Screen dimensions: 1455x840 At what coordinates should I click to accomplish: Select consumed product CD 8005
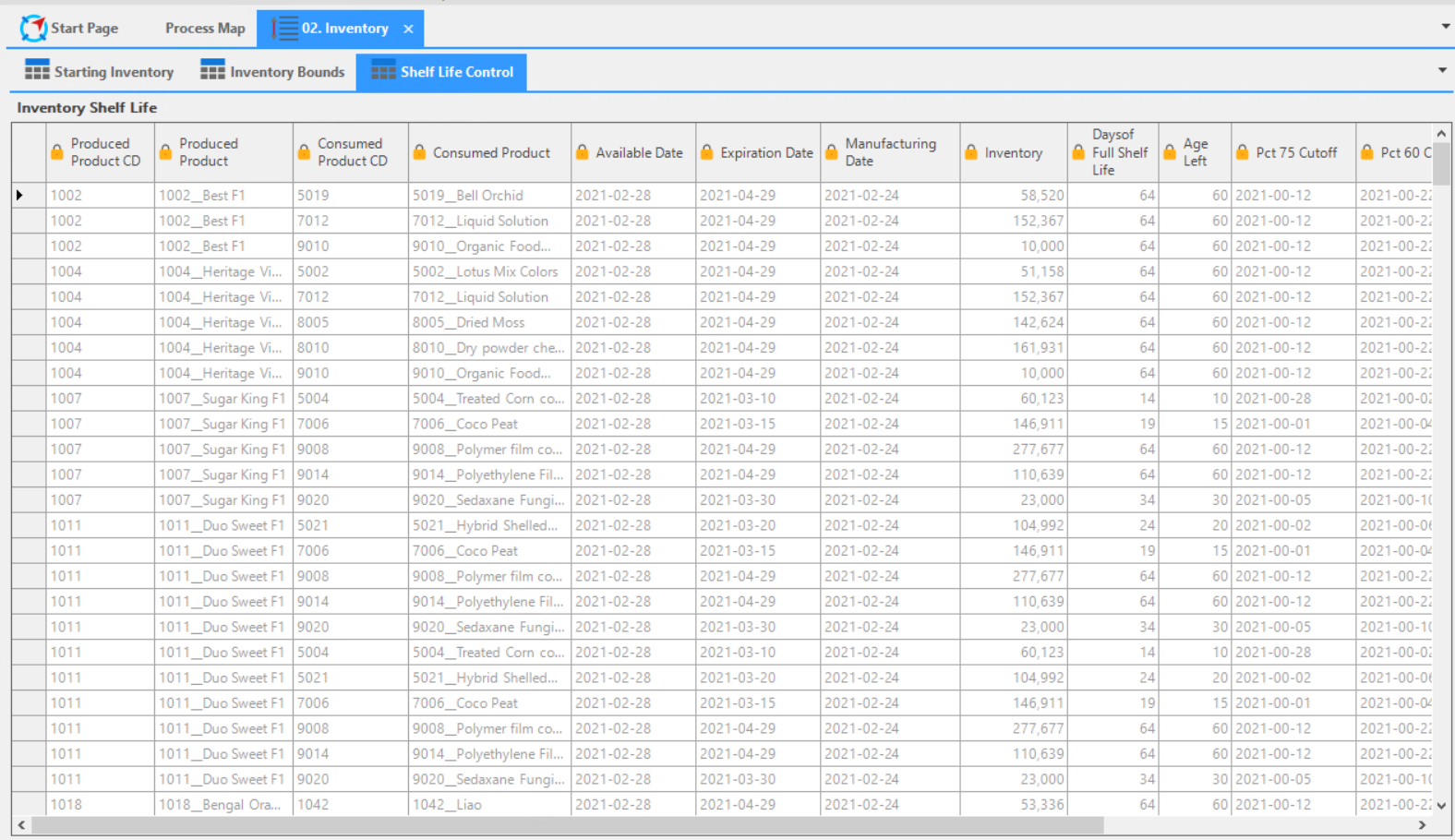(x=351, y=322)
